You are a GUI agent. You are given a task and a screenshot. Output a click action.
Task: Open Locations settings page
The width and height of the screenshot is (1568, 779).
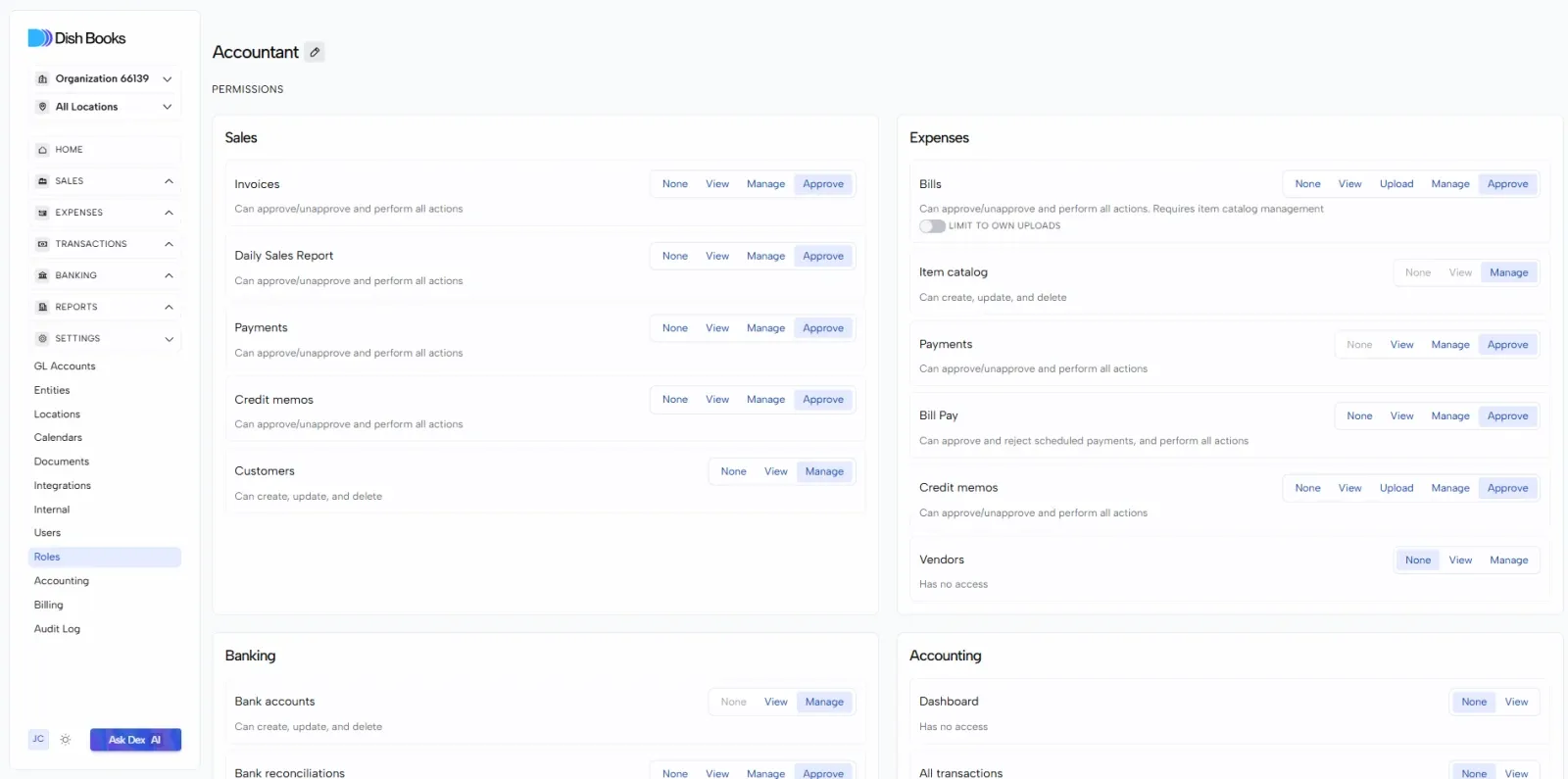coord(57,414)
